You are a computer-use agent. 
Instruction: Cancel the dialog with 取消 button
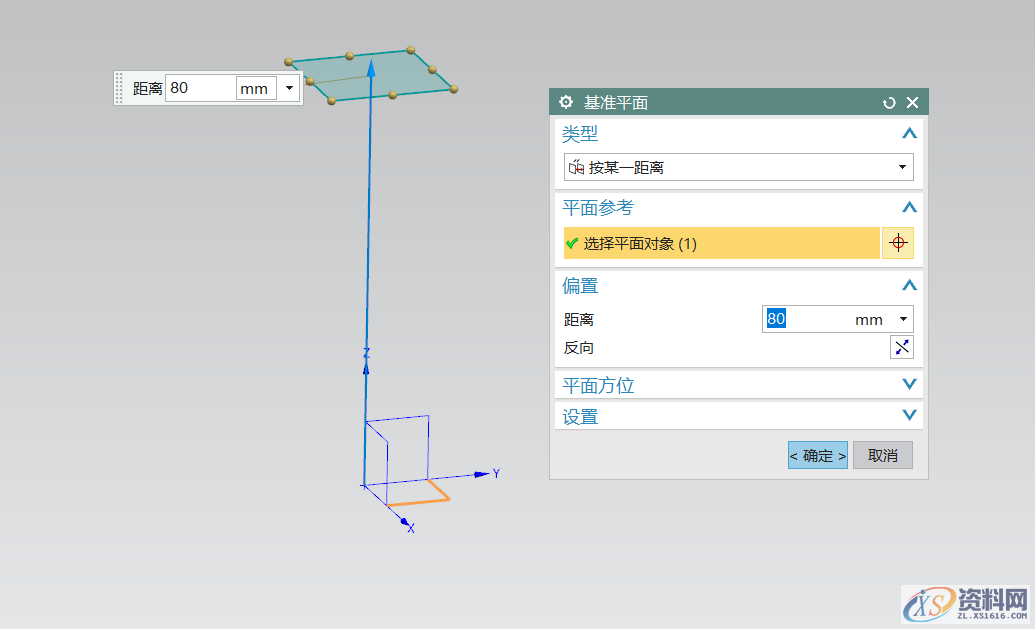pos(882,455)
